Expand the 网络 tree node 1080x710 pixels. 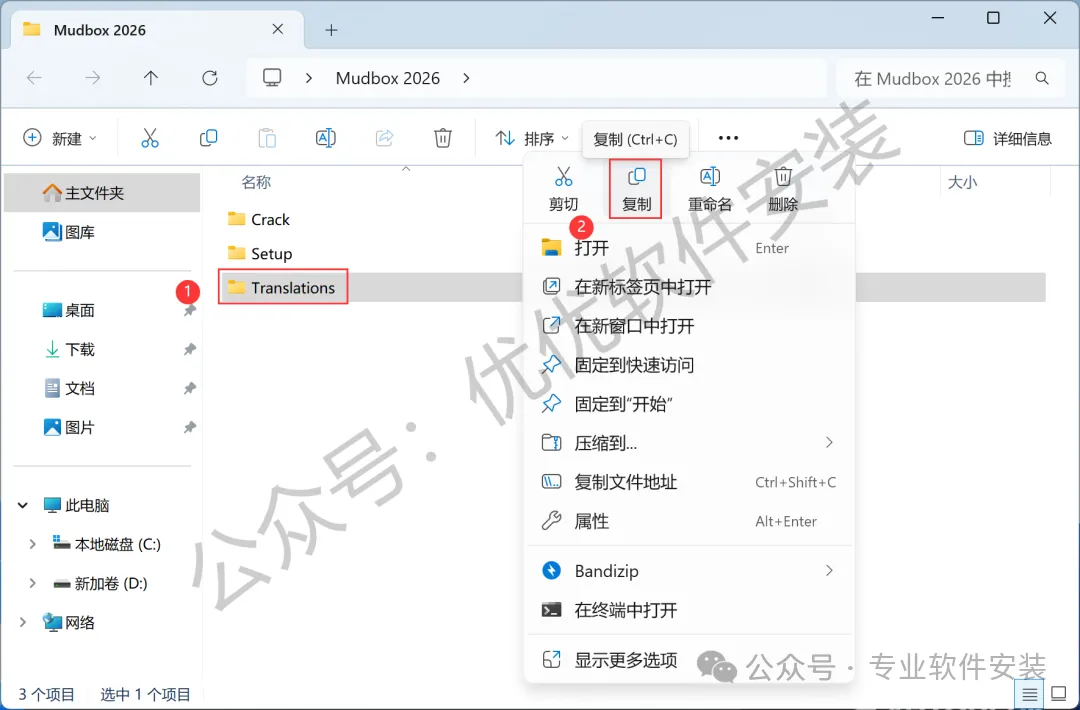(23, 623)
